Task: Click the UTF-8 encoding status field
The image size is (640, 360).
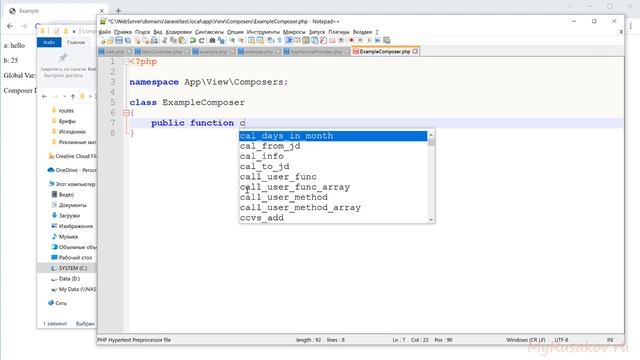Action: click(561, 340)
